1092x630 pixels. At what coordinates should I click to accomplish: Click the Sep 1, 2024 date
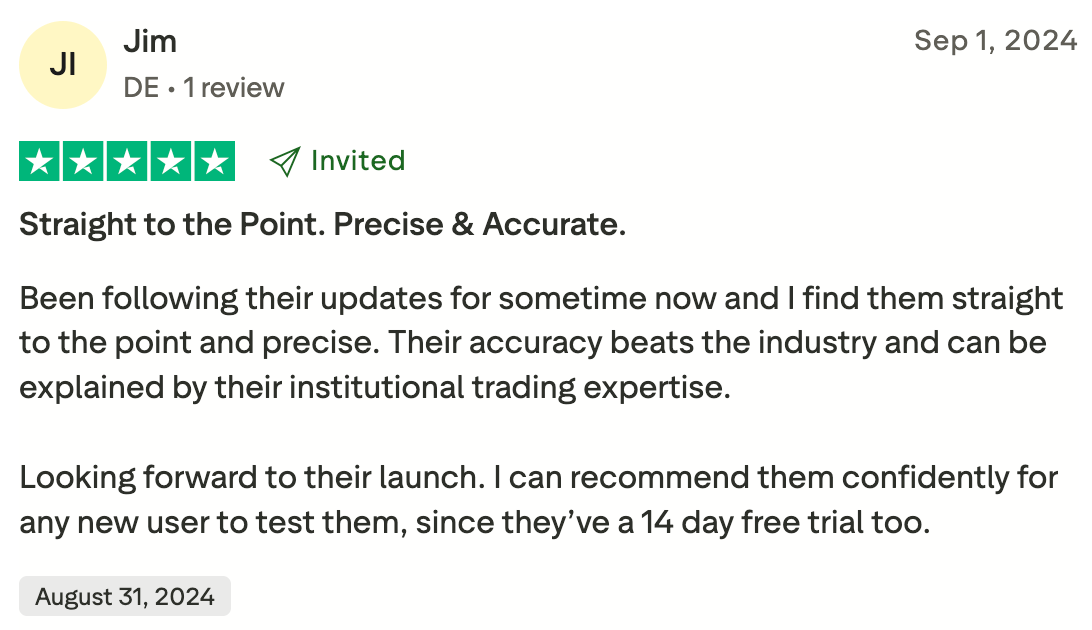point(995,41)
